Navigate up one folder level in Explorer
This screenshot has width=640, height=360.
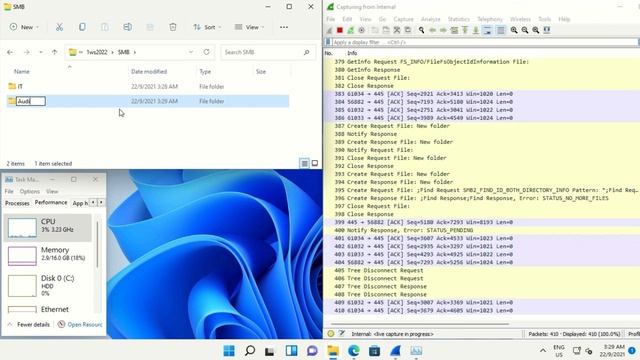[54, 52]
